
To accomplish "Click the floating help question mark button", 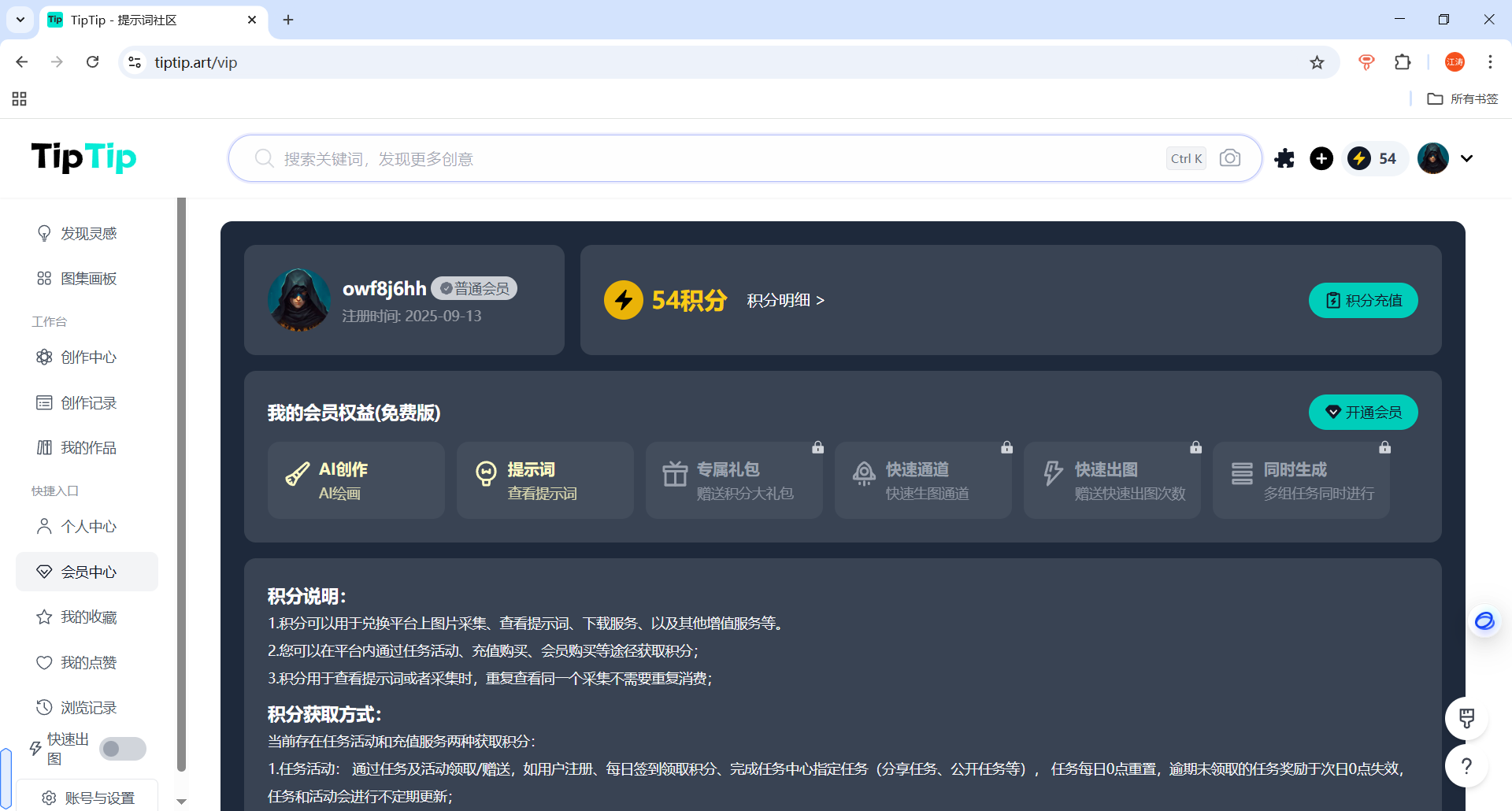I will point(1466,765).
